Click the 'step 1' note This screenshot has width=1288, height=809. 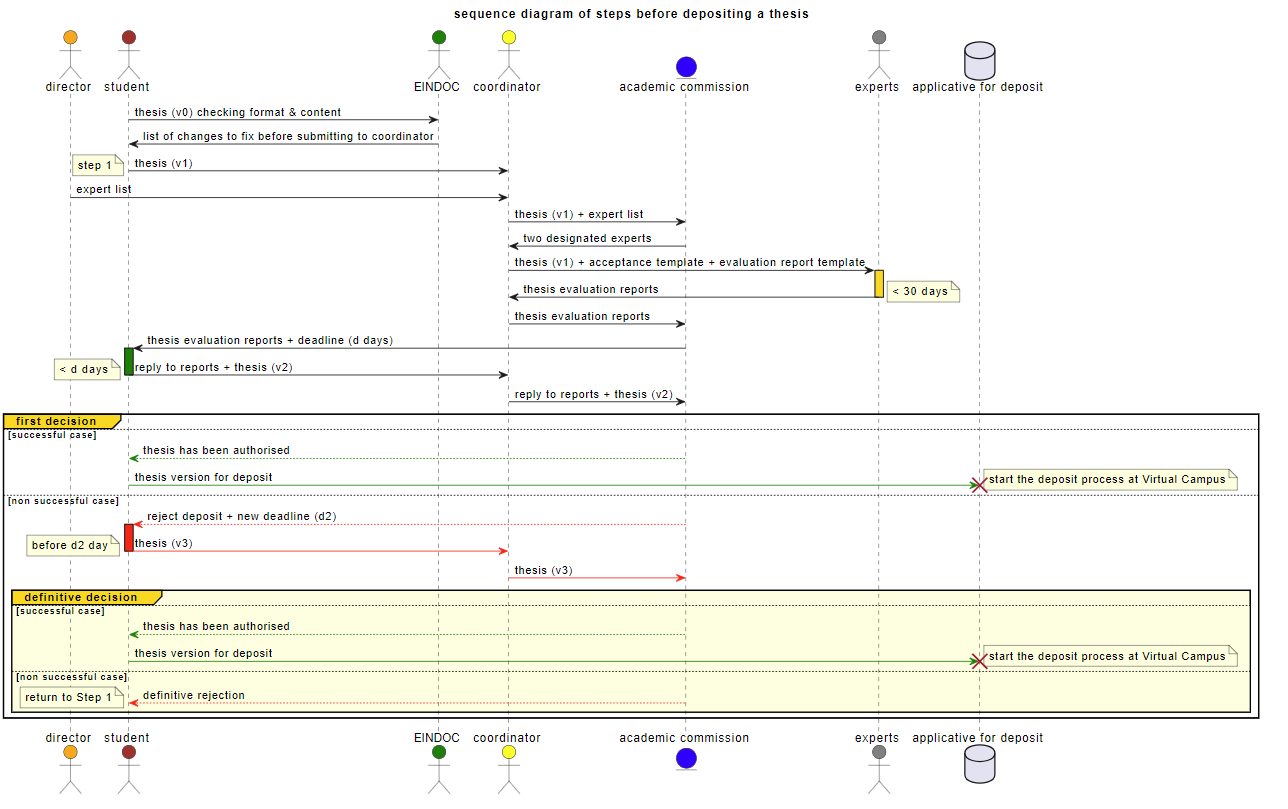[96, 165]
